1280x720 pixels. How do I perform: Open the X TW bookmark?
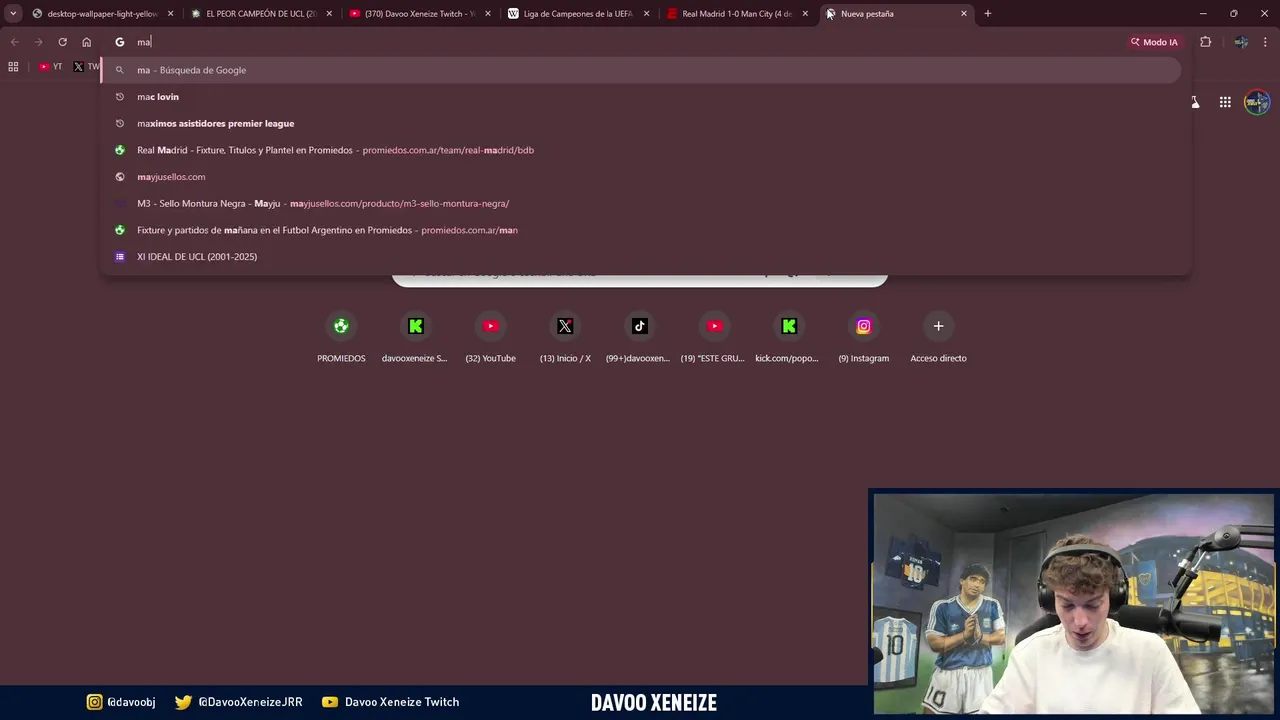pyautogui.click(x=87, y=67)
